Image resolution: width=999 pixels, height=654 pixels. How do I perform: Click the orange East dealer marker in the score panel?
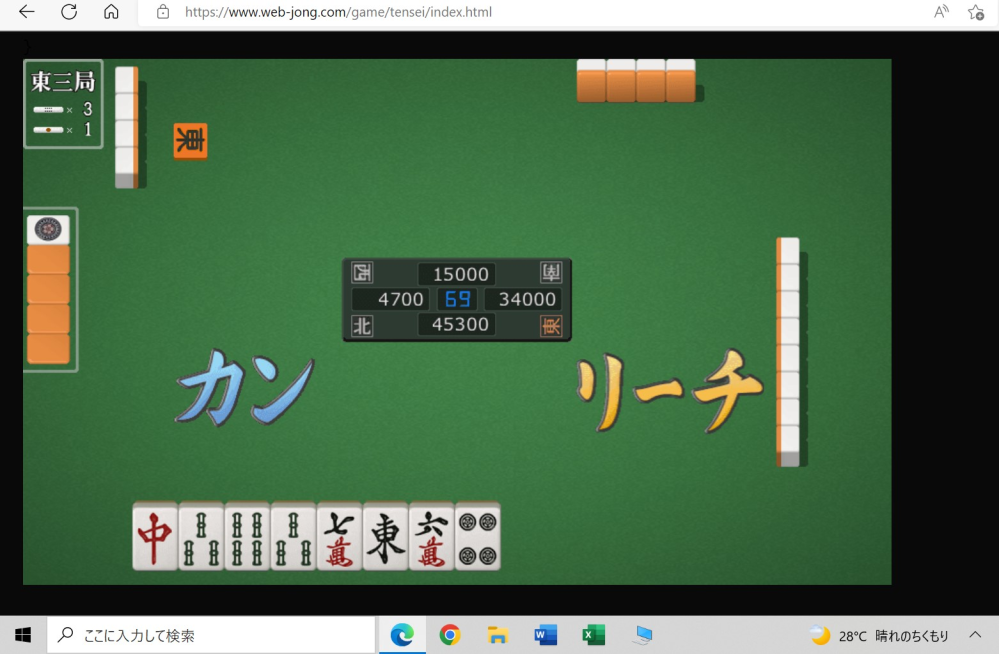coord(551,325)
